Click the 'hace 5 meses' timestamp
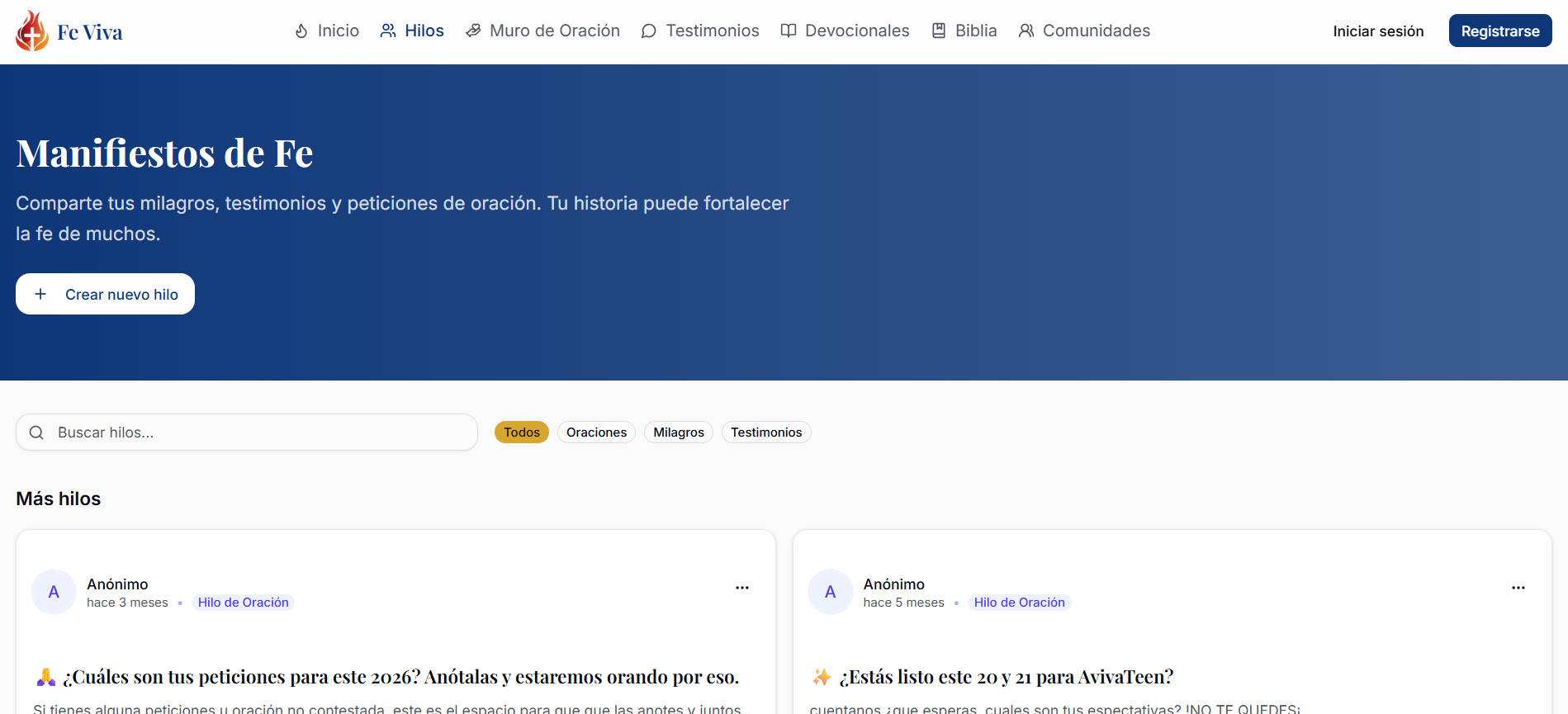 coord(904,603)
